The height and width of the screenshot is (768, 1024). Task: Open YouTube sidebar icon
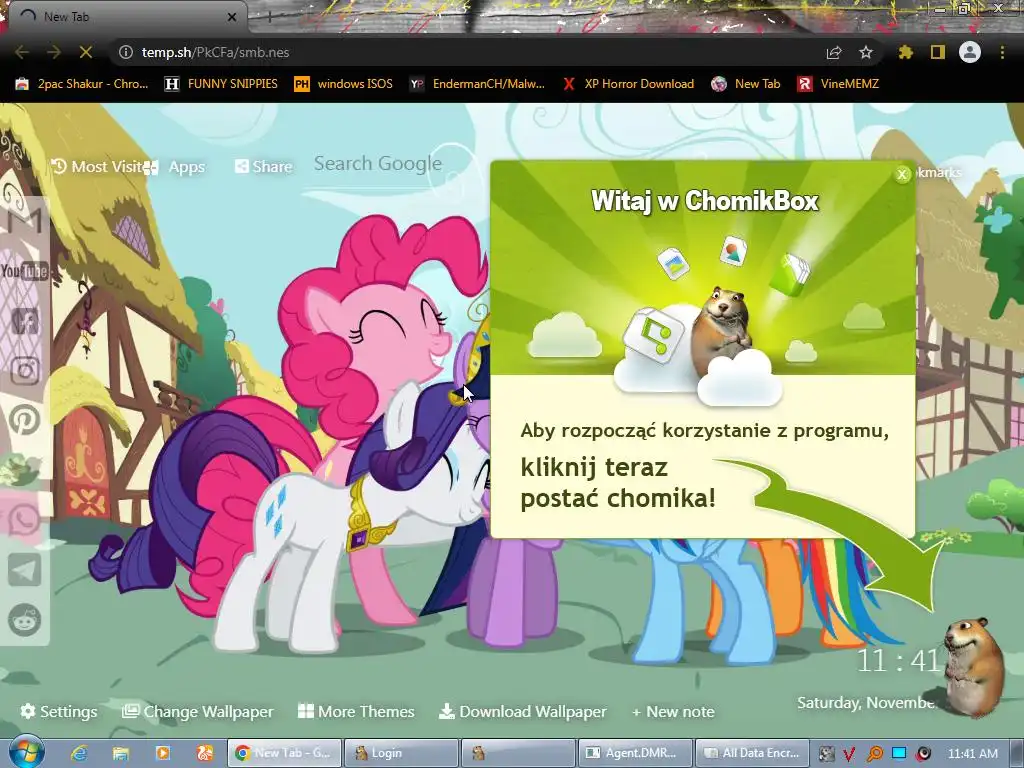[x=25, y=270]
